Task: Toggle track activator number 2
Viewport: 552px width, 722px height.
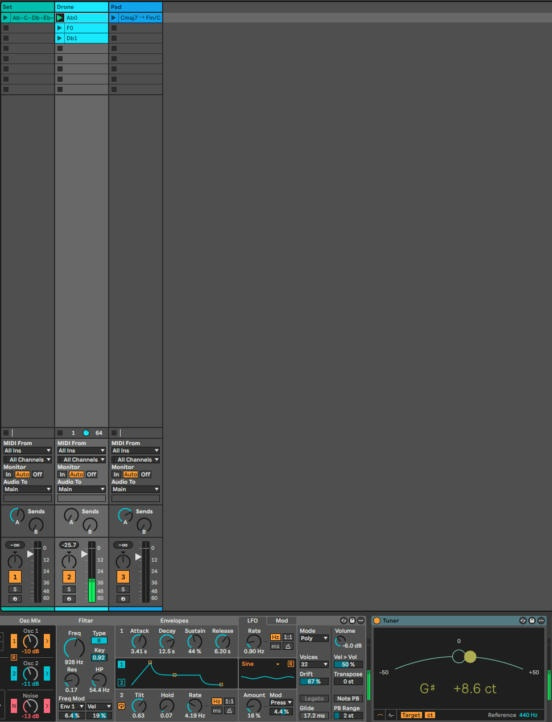Action: [x=69, y=577]
